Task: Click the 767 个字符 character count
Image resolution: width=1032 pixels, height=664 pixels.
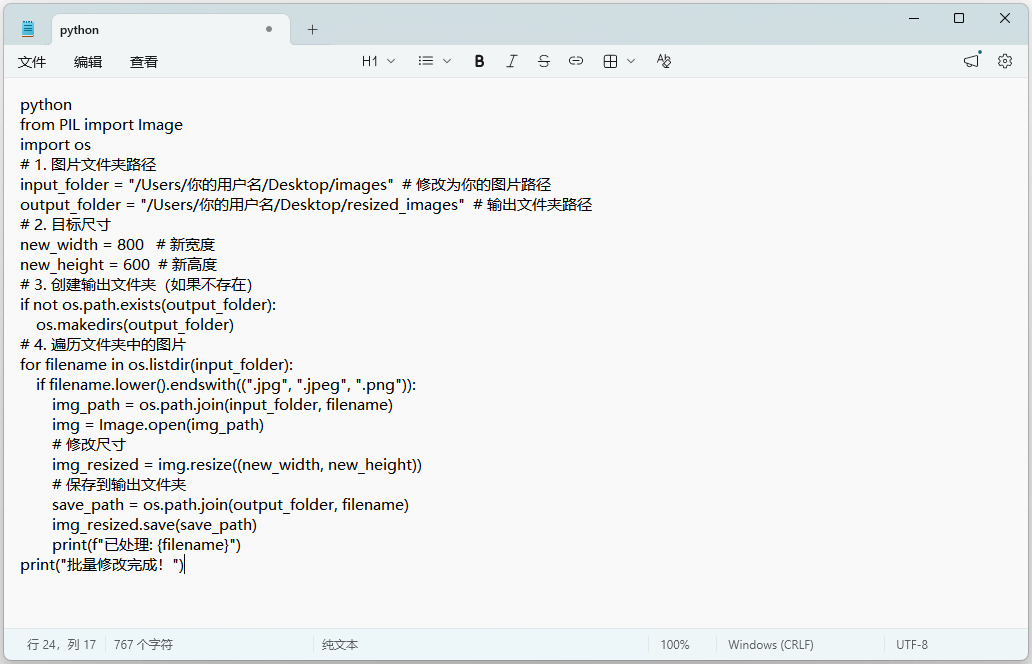Action: [143, 645]
